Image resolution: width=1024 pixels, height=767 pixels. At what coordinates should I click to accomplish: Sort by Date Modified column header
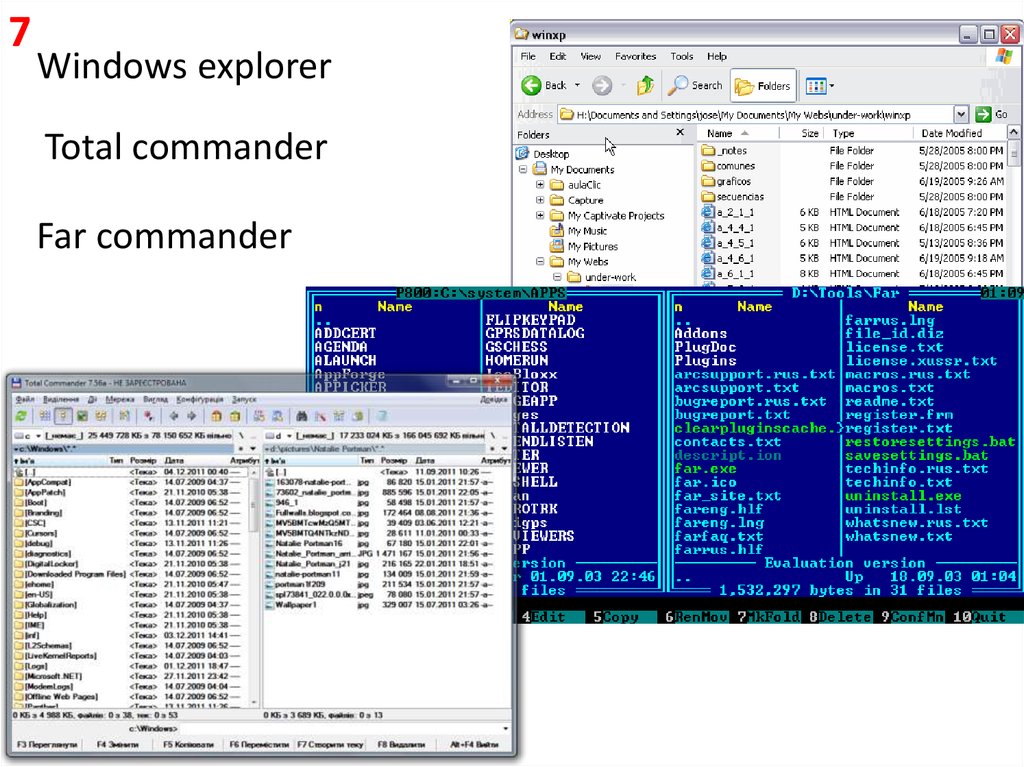[951, 133]
